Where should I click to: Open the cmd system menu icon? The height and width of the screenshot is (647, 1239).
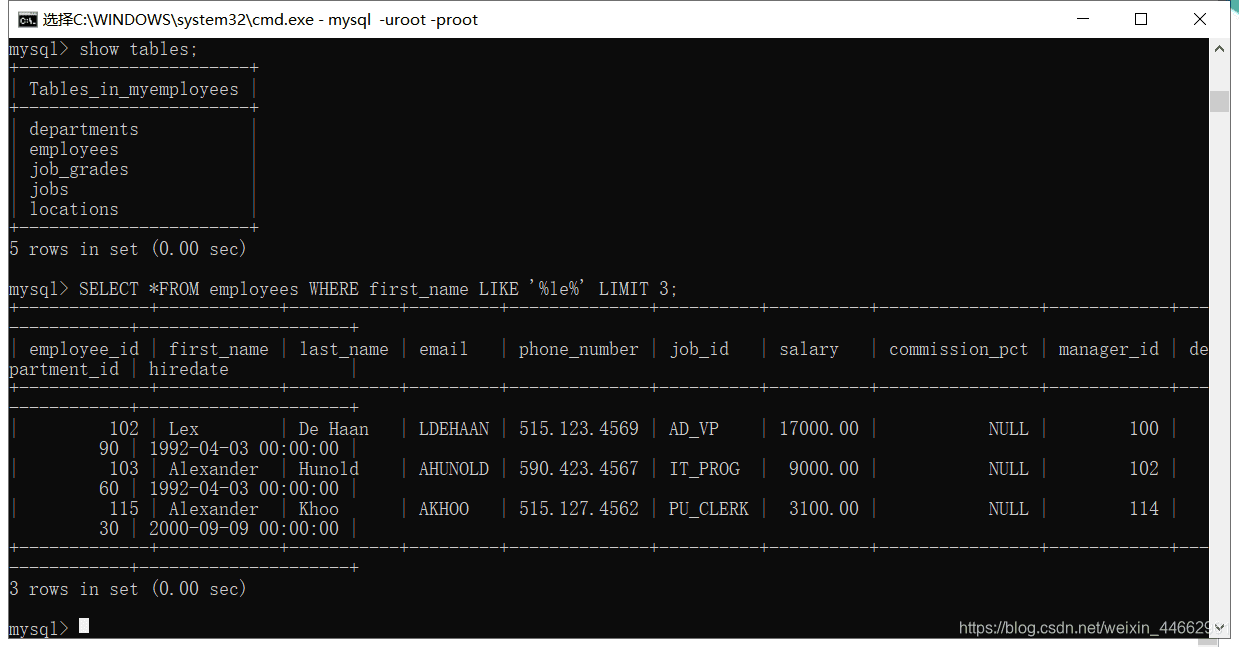click(27, 19)
